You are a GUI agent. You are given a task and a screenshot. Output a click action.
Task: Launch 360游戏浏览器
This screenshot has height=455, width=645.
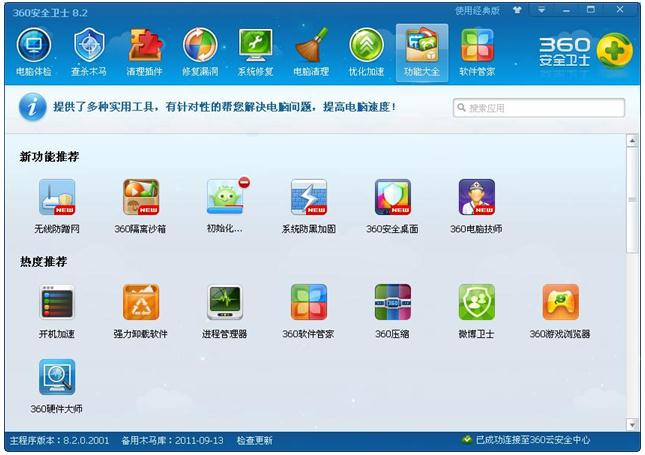(560, 311)
